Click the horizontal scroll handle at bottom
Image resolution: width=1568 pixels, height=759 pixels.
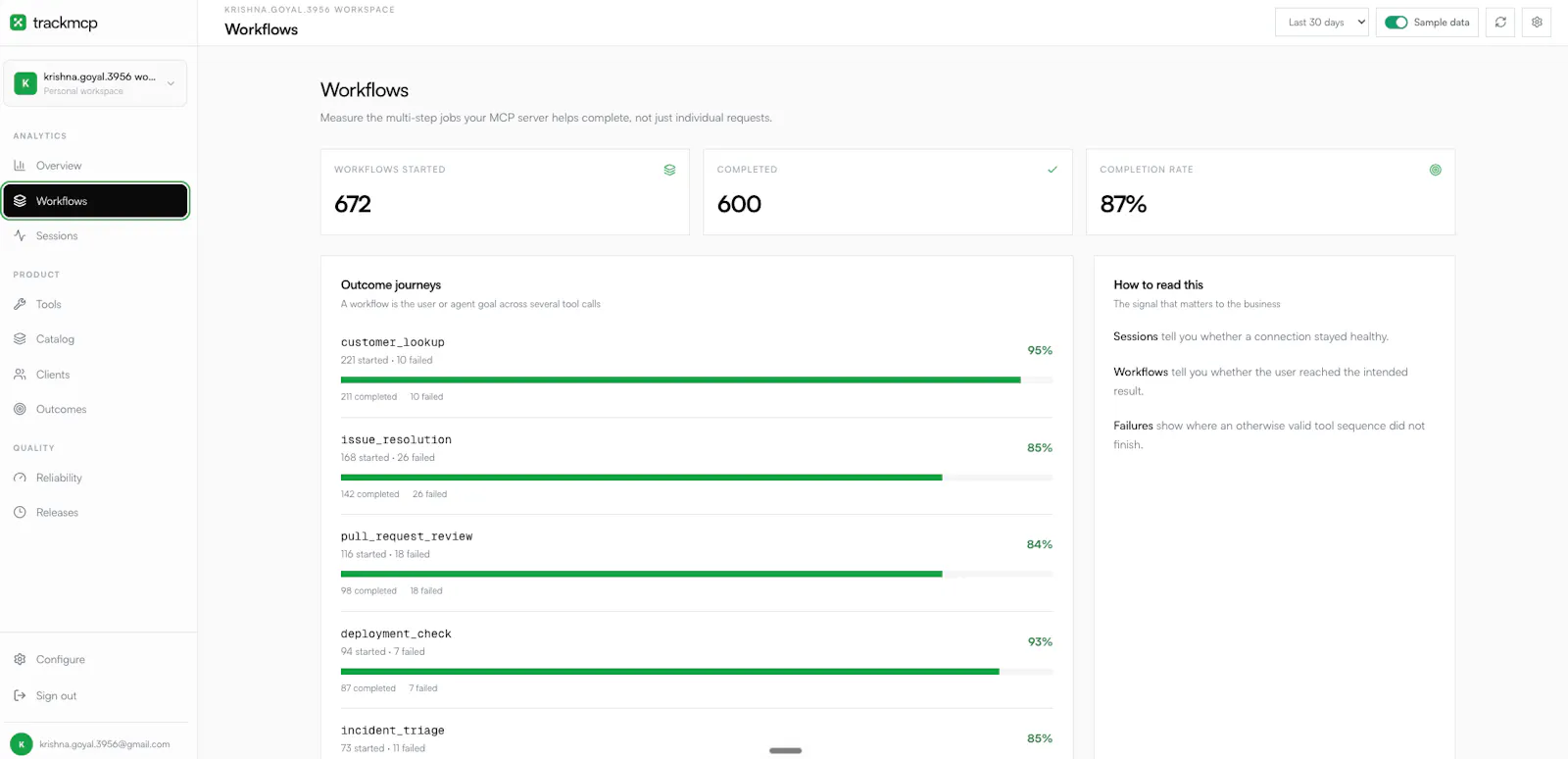[x=785, y=751]
